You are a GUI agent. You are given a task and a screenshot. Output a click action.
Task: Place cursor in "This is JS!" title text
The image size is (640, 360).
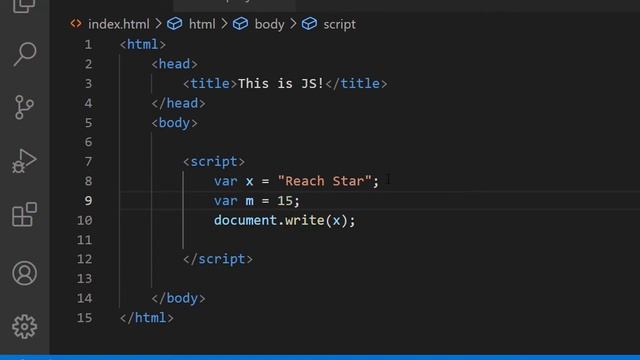(x=281, y=84)
